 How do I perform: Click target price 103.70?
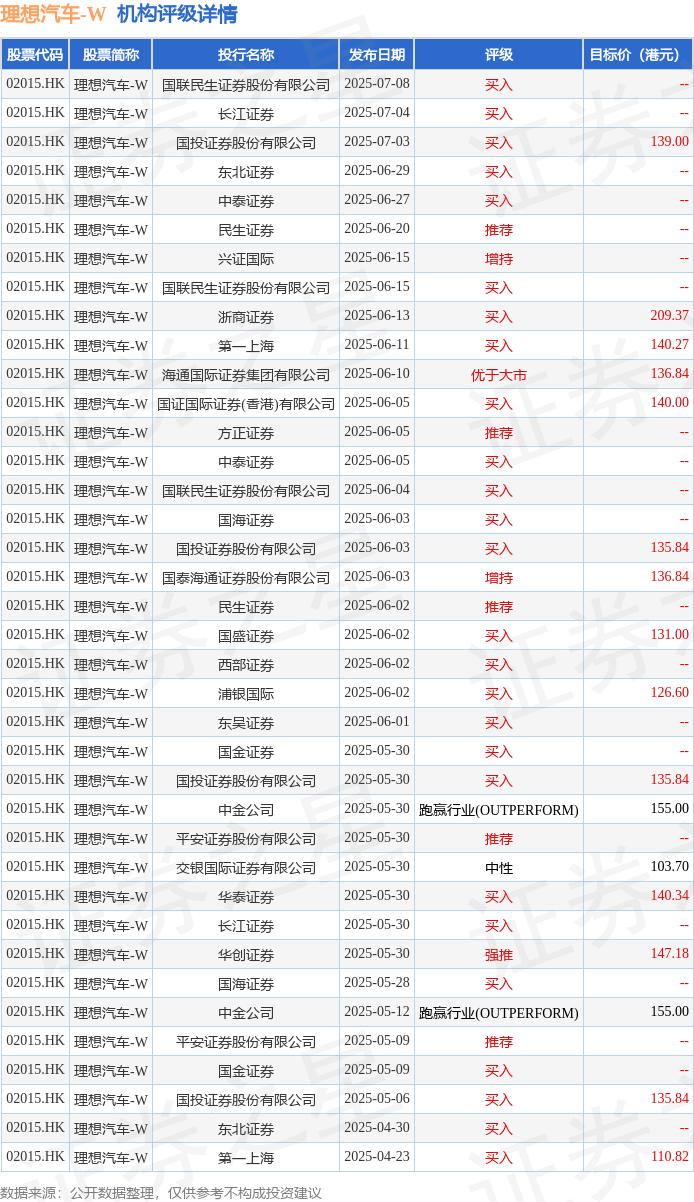tap(669, 867)
